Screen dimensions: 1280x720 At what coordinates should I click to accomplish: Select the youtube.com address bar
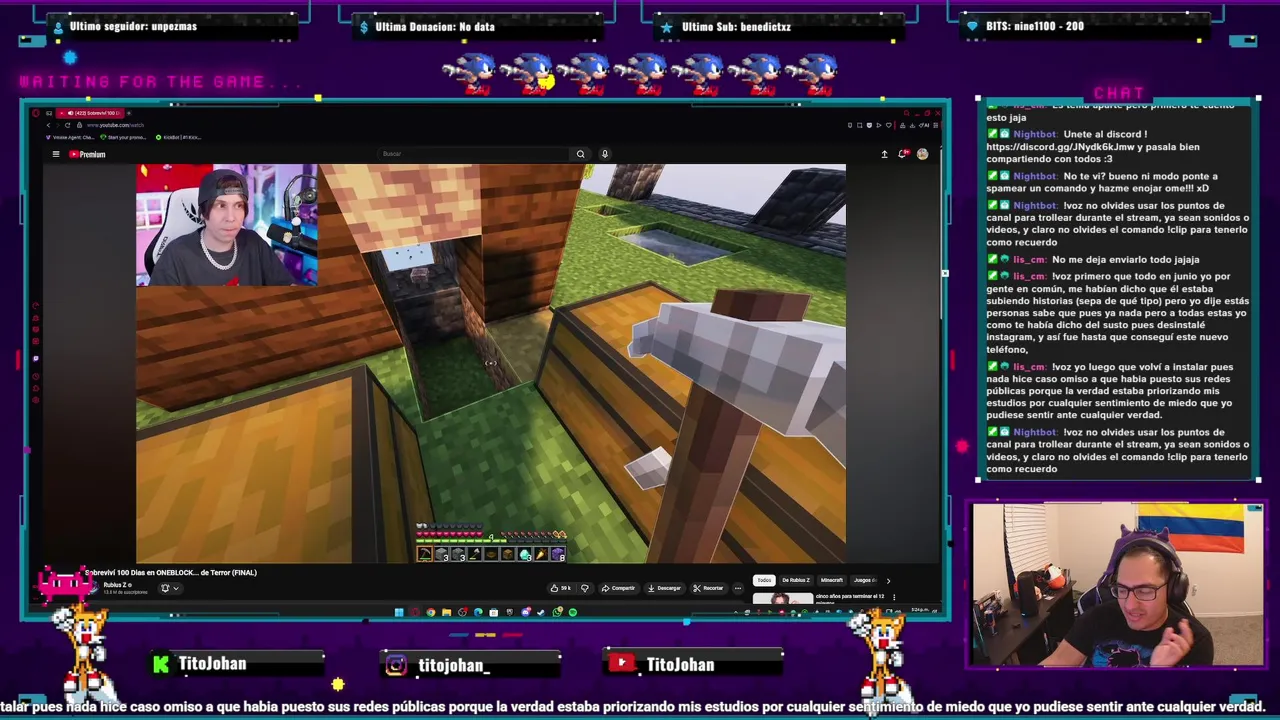click(x=115, y=125)
